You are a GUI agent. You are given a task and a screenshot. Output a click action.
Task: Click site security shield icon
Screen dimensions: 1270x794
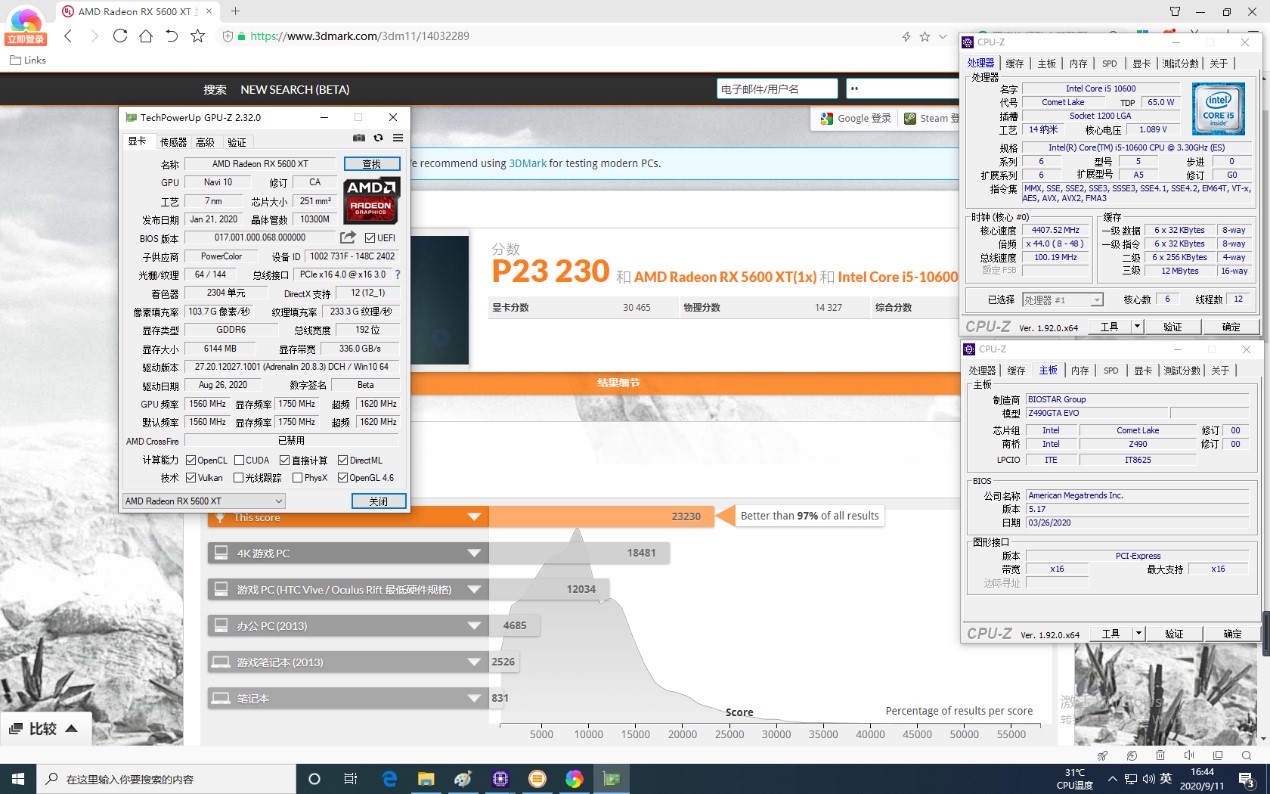pos(228,36)
